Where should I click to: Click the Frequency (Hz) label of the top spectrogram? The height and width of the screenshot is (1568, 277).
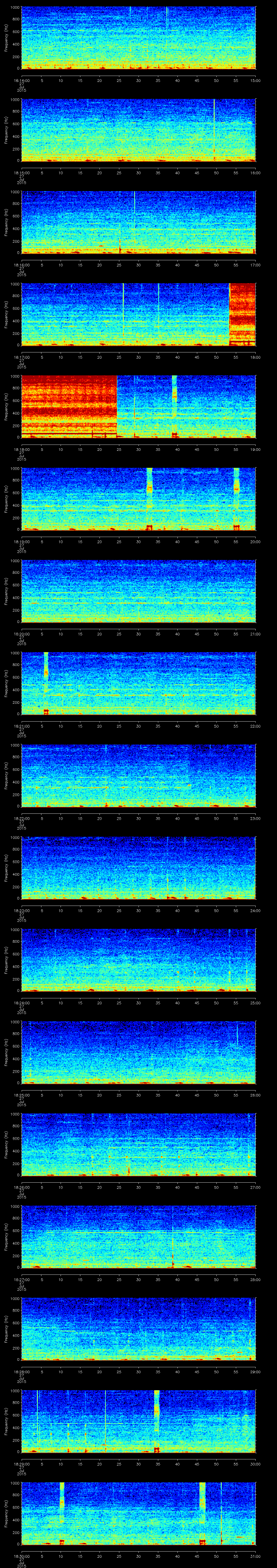click(x=5, y=38)
